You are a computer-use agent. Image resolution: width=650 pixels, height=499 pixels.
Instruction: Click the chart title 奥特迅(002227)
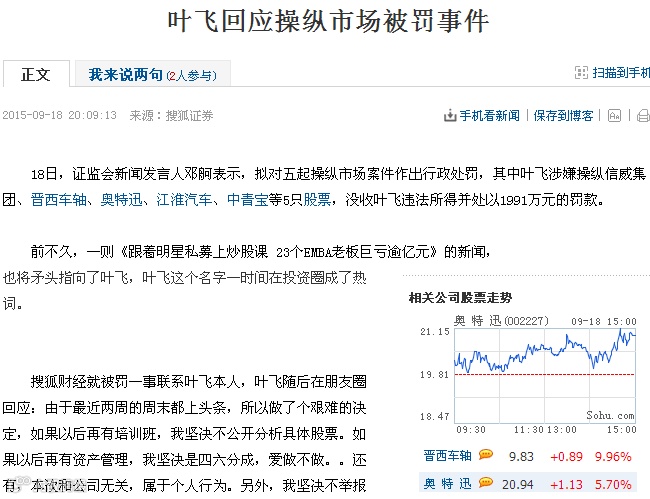pos(501,321)
